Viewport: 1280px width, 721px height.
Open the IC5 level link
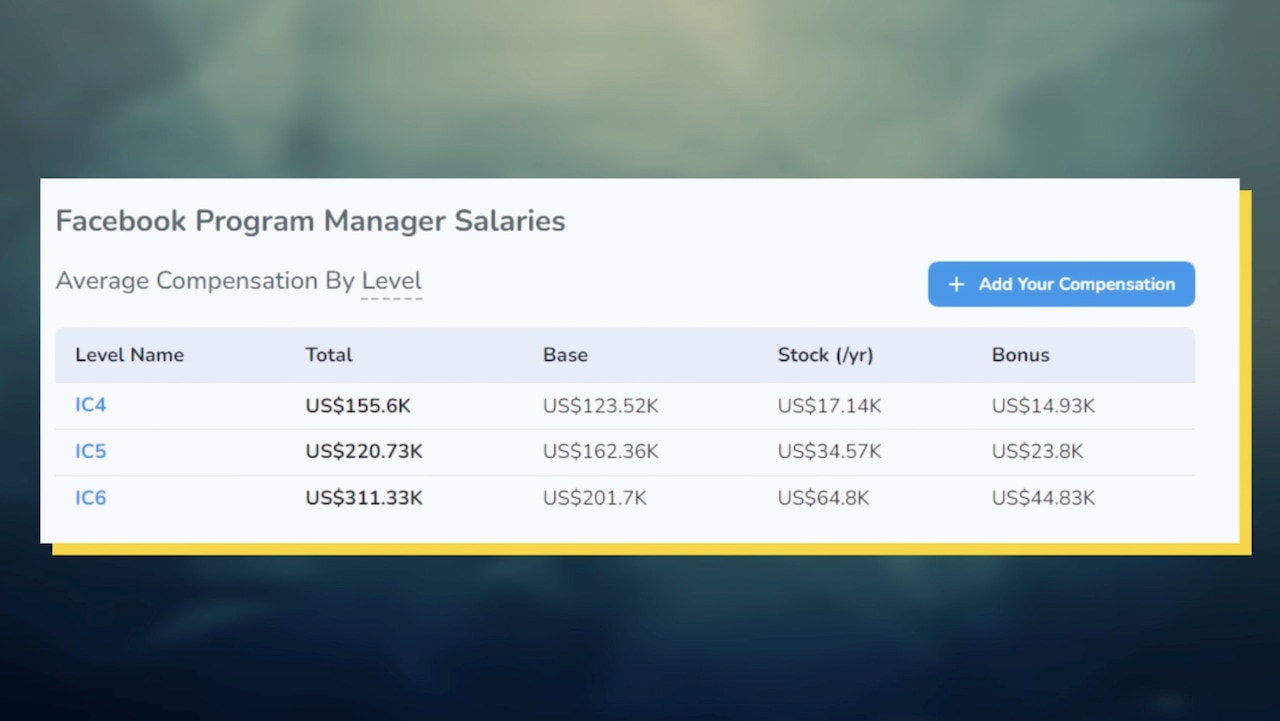[x=91, y=452]
